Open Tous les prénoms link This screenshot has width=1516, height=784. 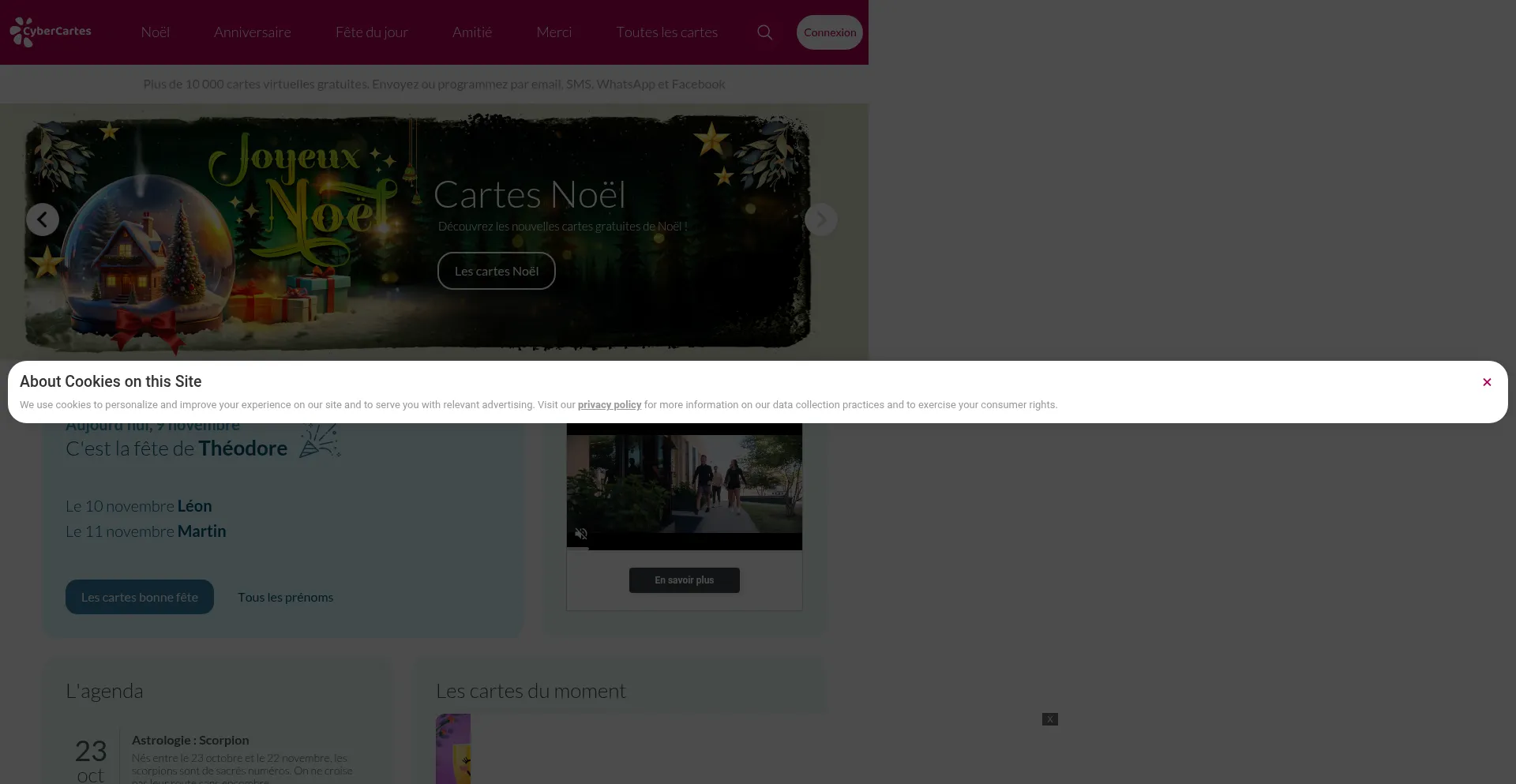pos(286,597)
